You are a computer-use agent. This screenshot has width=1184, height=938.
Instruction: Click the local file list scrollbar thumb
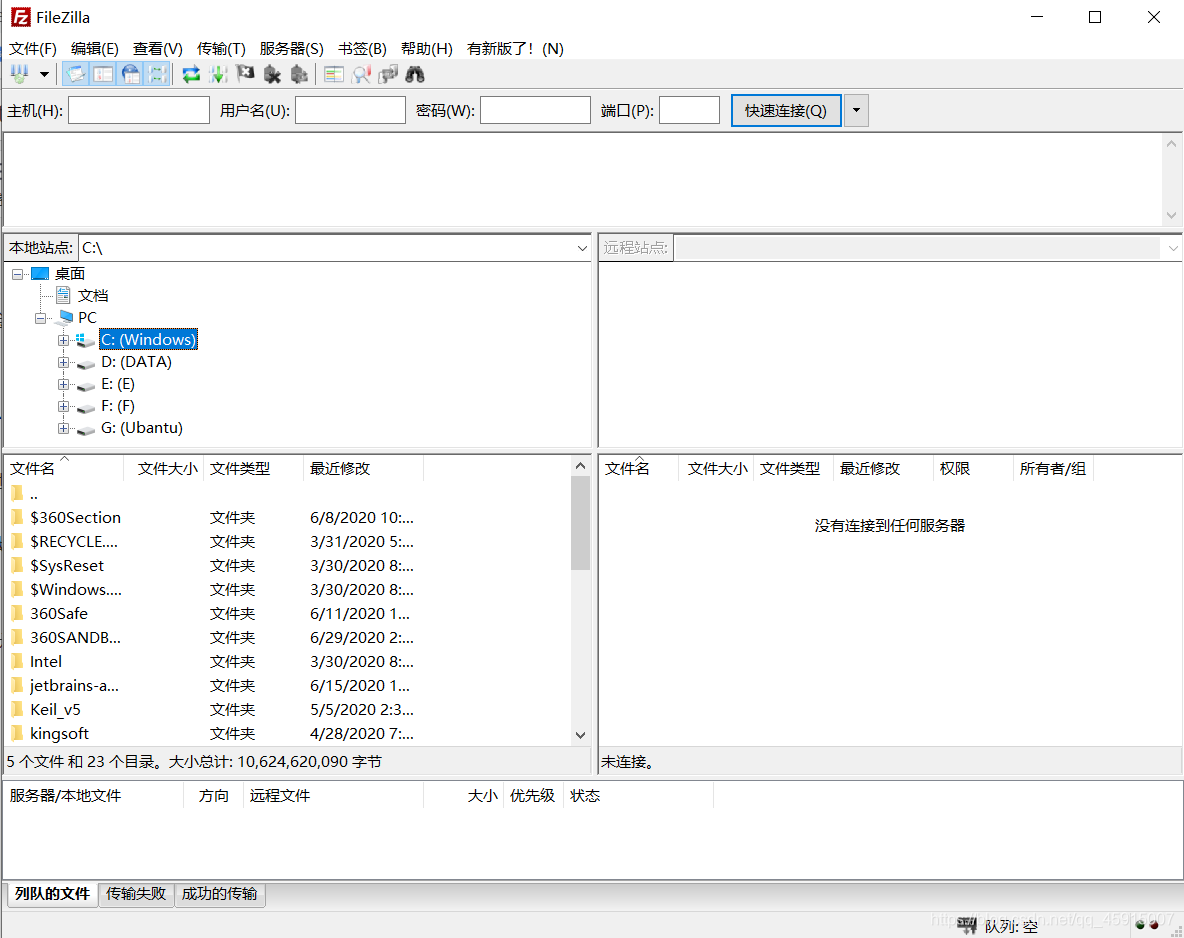pos(580,523)
